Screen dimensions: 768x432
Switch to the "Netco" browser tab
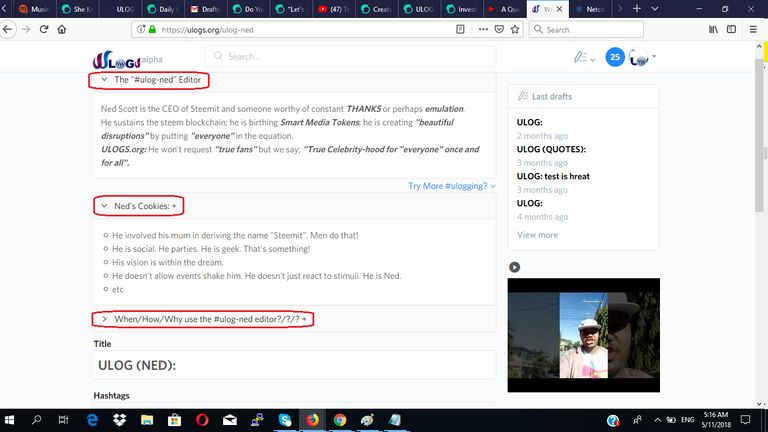(590, 9)
